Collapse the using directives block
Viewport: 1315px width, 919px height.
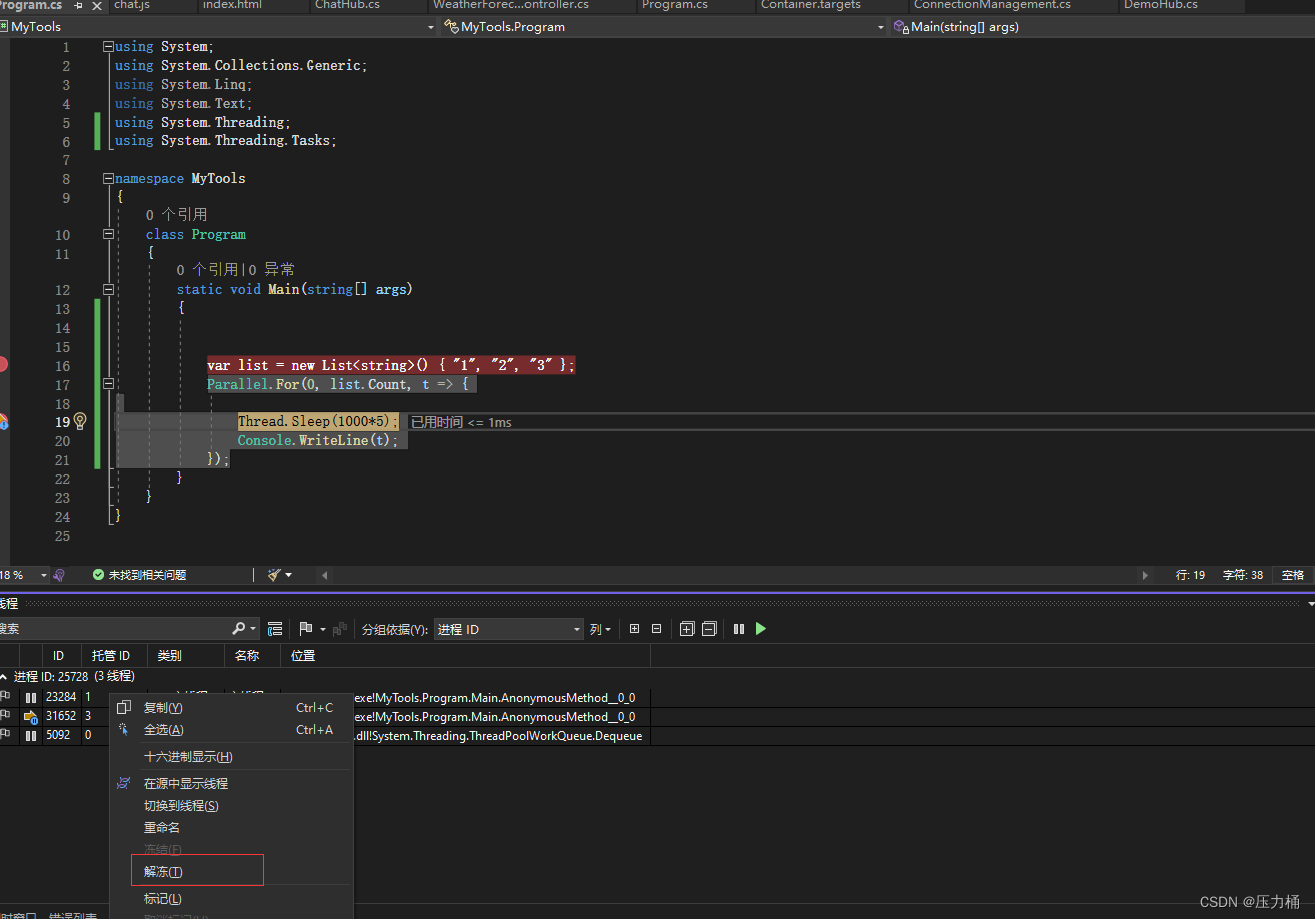point(108,47)
